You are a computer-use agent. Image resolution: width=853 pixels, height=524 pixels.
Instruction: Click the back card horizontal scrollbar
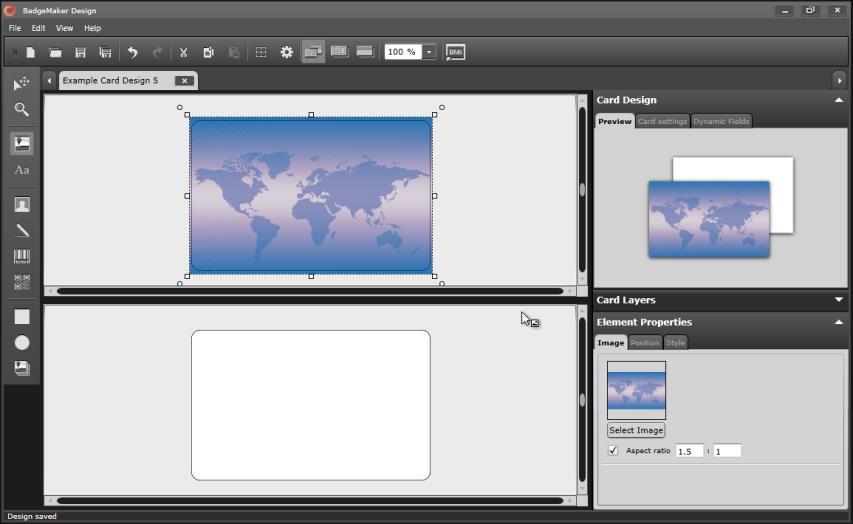pyautogui.click(x=310, y=501)
